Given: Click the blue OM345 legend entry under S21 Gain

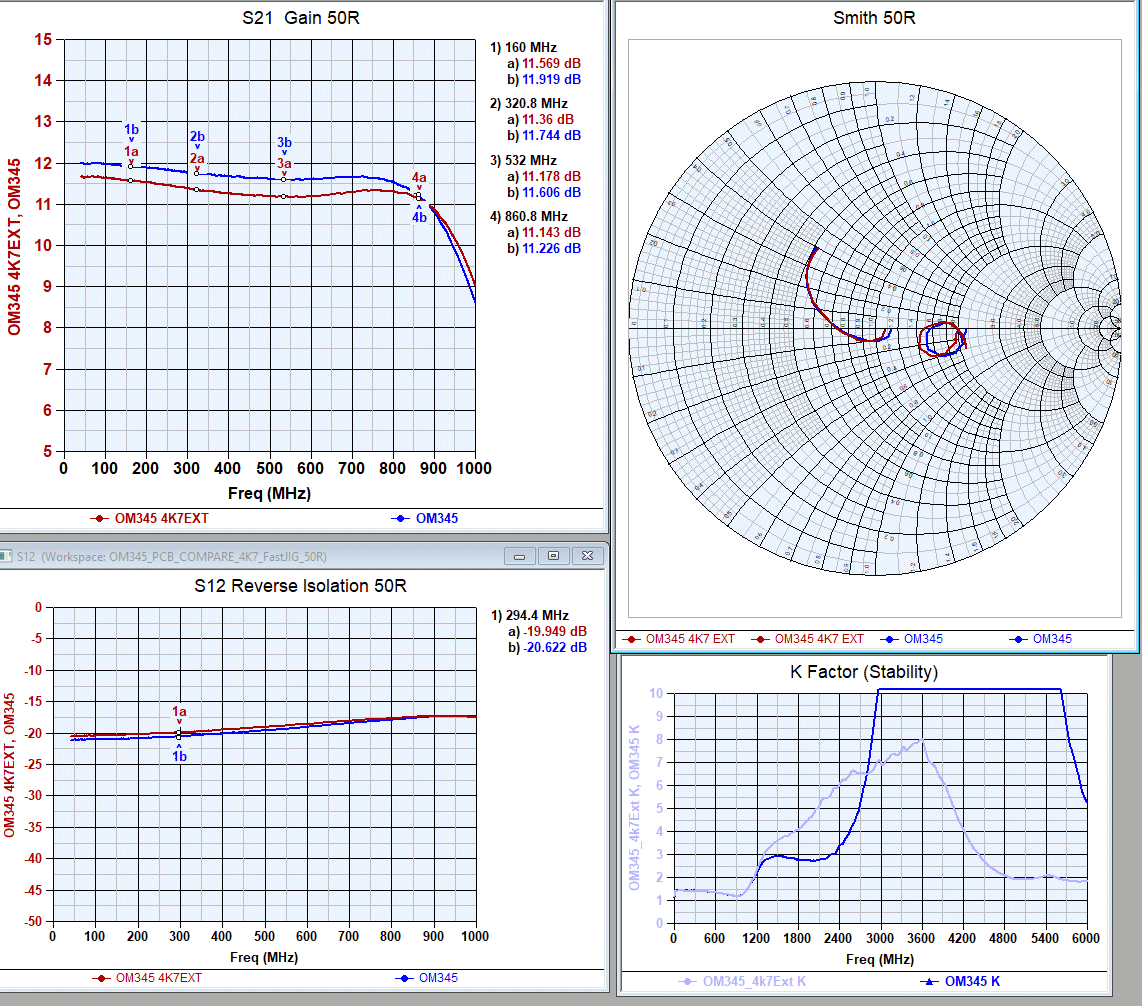Looking at the screenshot, I should coord(425,519).
